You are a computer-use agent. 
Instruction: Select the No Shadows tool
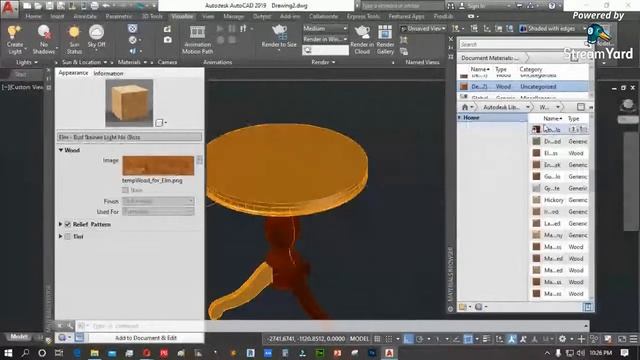pos(44,40)
